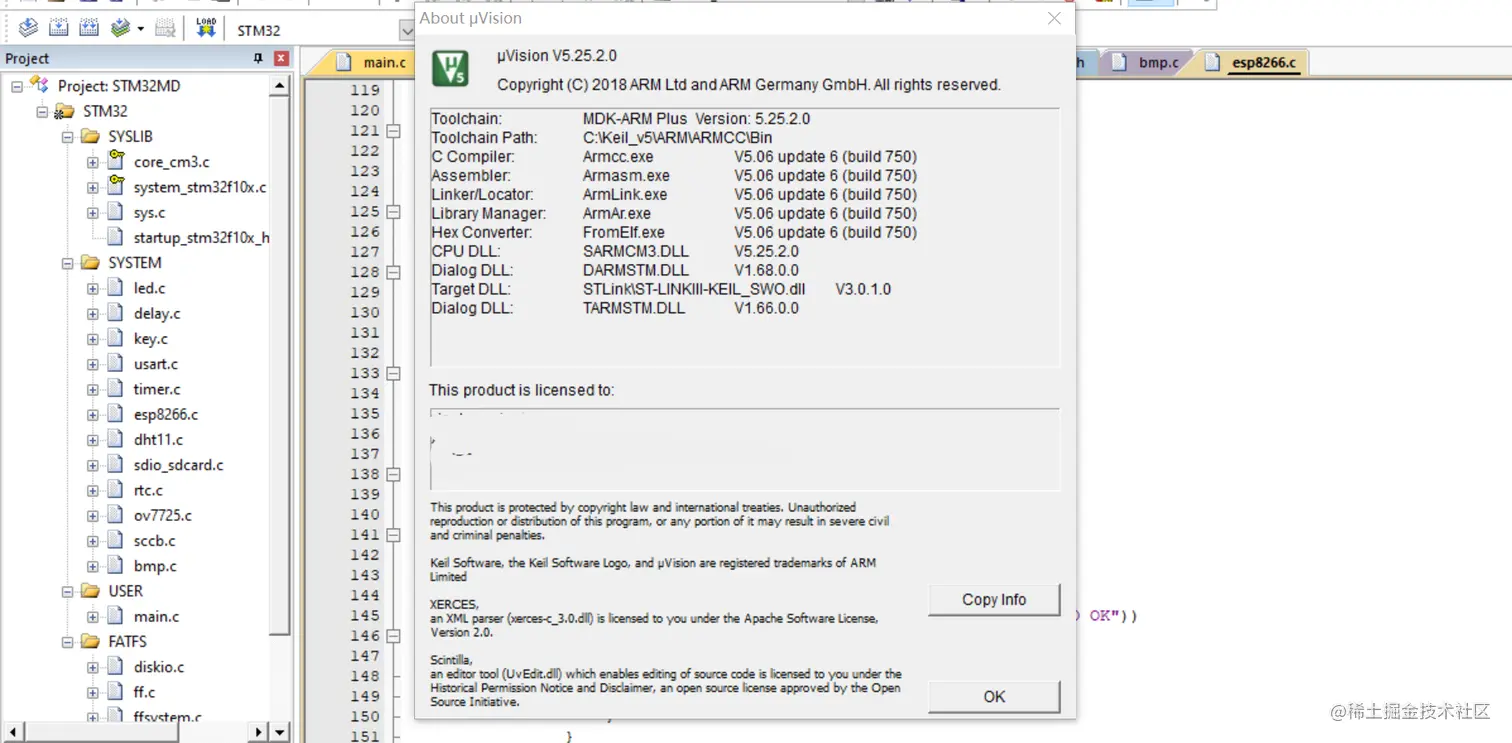The width and height of the screenshot is (1512, 743).
Task: Collapse code fold marker at line 121
Action: pos(393,131)
